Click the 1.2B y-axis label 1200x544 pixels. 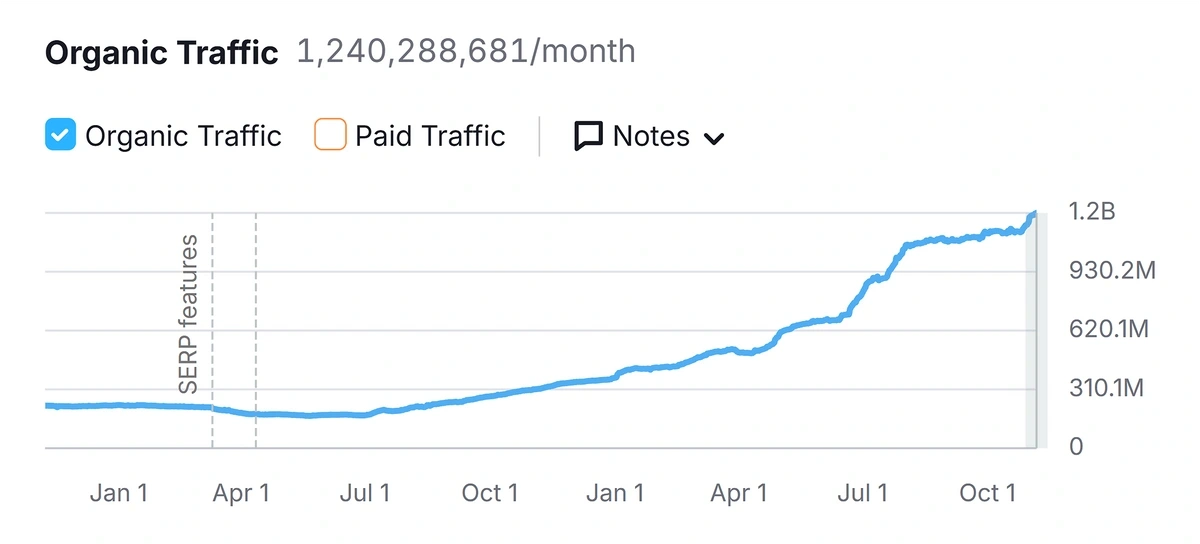[1091, 212]
